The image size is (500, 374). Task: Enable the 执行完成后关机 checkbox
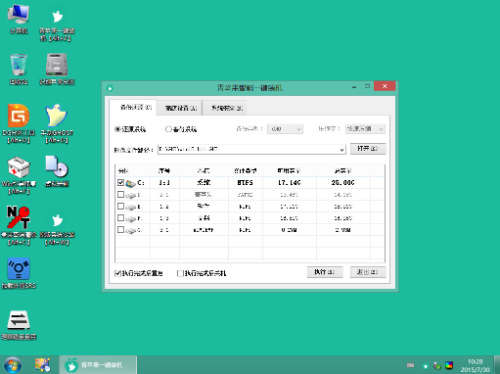coord(180,273)
